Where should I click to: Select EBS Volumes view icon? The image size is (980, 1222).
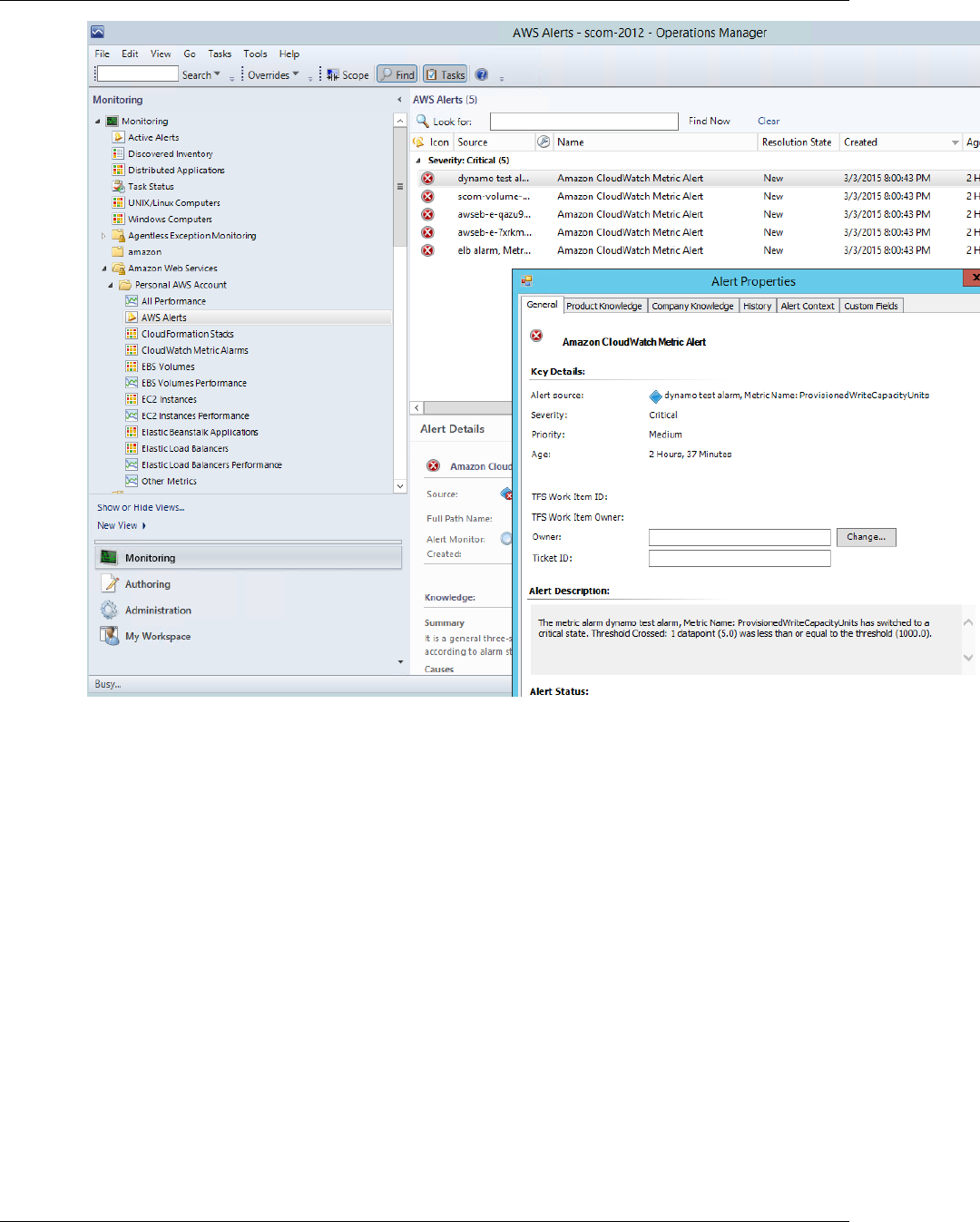tap(132, 367)
